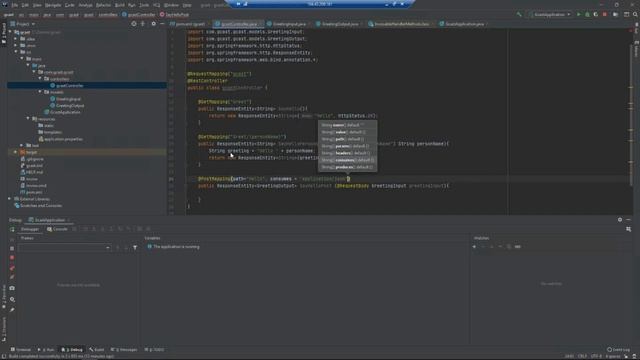
Task: Hide the Debug panel via minimize icon
Action: tap(629, 220)
